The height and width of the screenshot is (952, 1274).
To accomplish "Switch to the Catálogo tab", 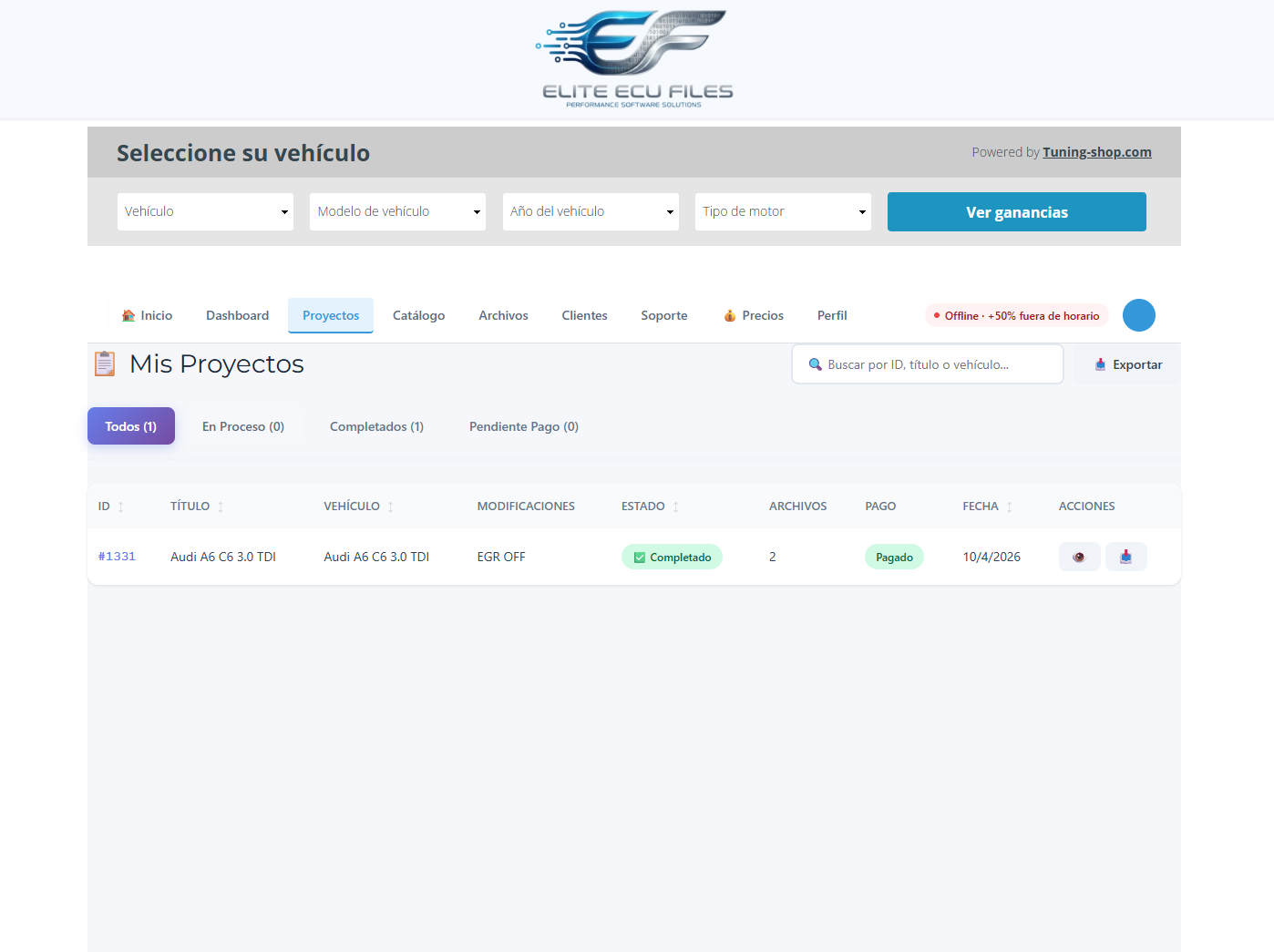I will tap(418, 315).
